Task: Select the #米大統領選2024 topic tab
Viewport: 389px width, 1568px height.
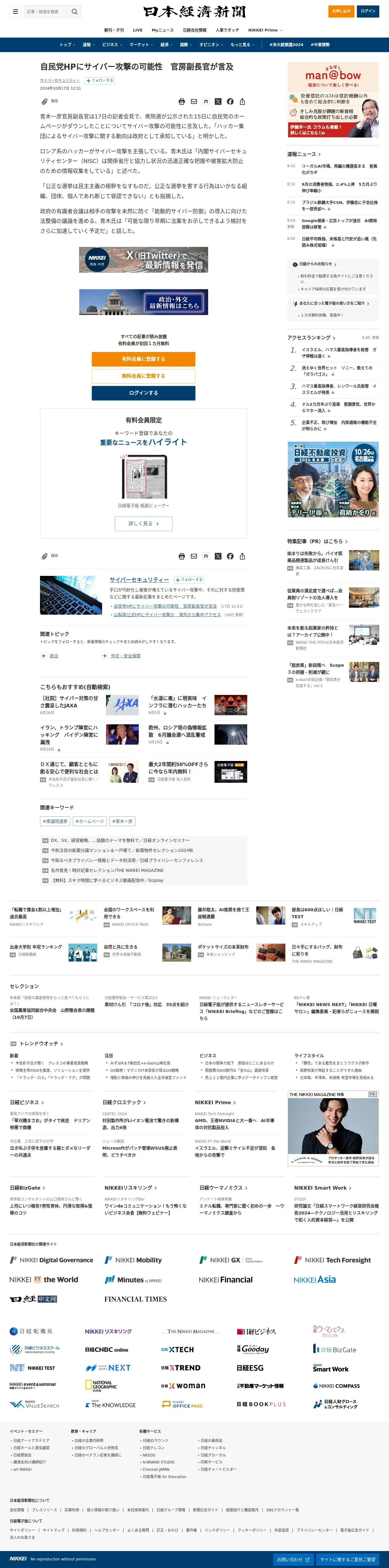Action: [x=286, y=45]
